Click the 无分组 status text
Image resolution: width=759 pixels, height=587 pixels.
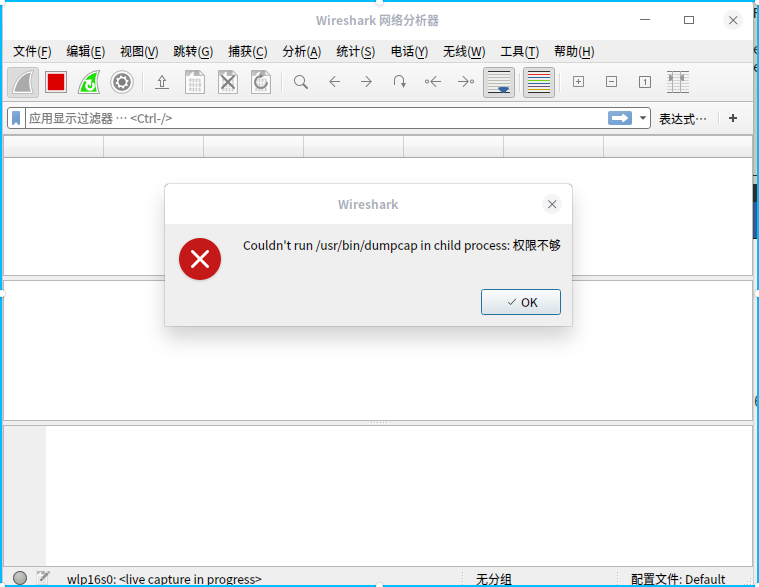(x=493, y=579)
